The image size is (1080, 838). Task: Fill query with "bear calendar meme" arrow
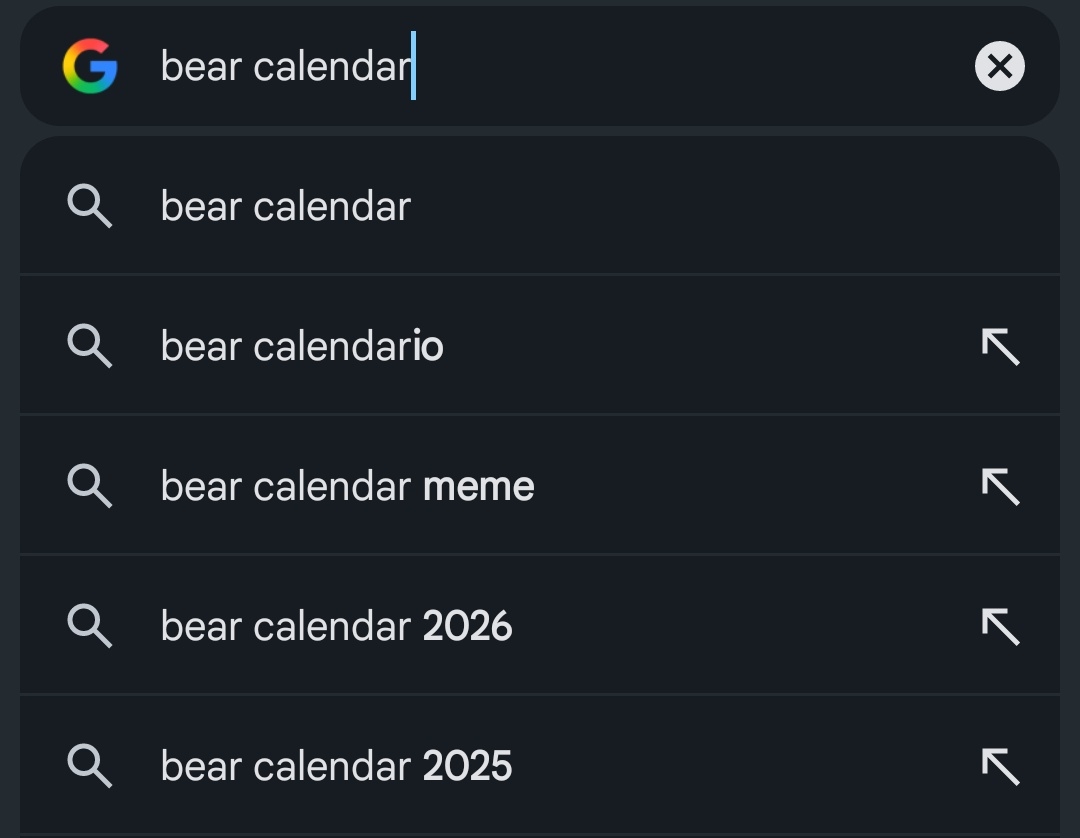point(999,487)
